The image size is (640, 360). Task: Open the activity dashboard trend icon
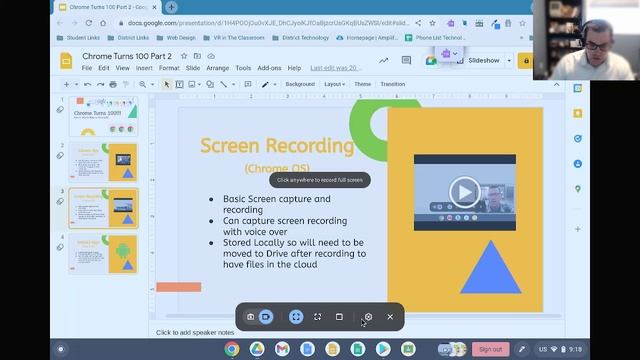pos(383,61)
